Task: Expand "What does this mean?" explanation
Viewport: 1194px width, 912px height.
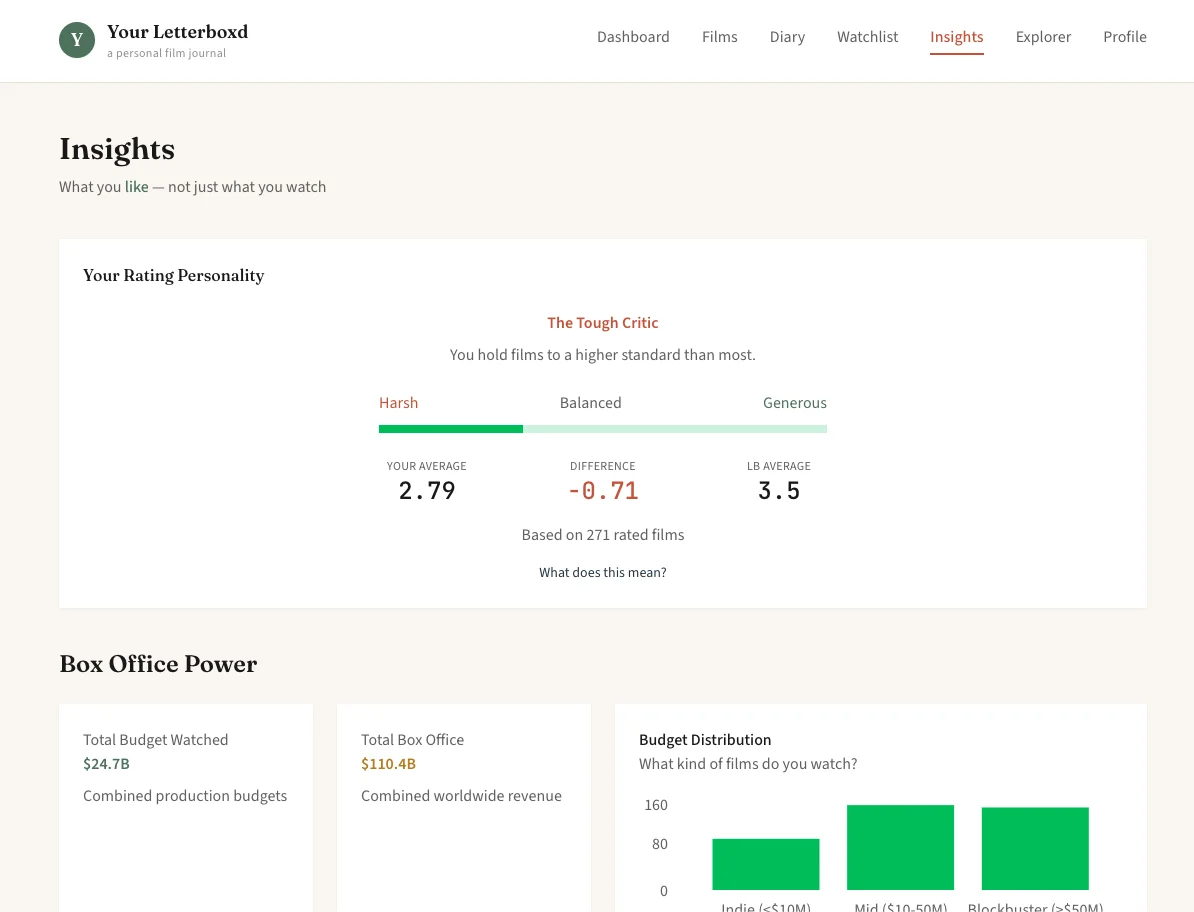Action: coord(602,573)
